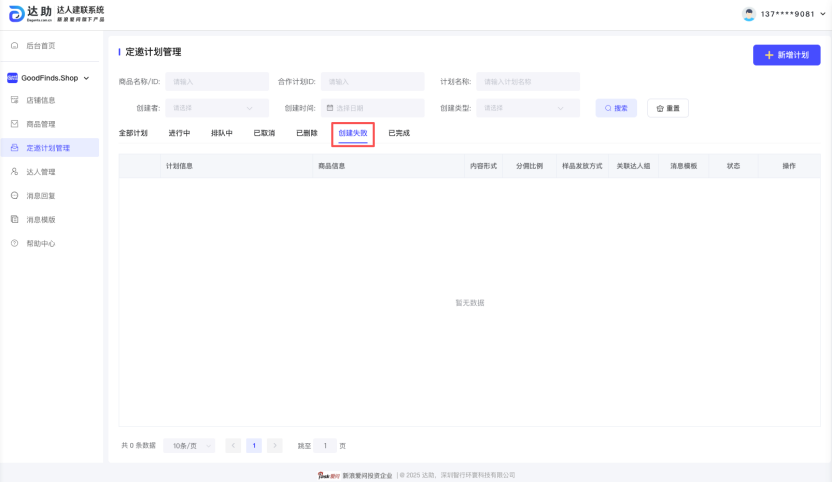
Task: Open 后台首页 from the sidebar
Action: point(40,46)
